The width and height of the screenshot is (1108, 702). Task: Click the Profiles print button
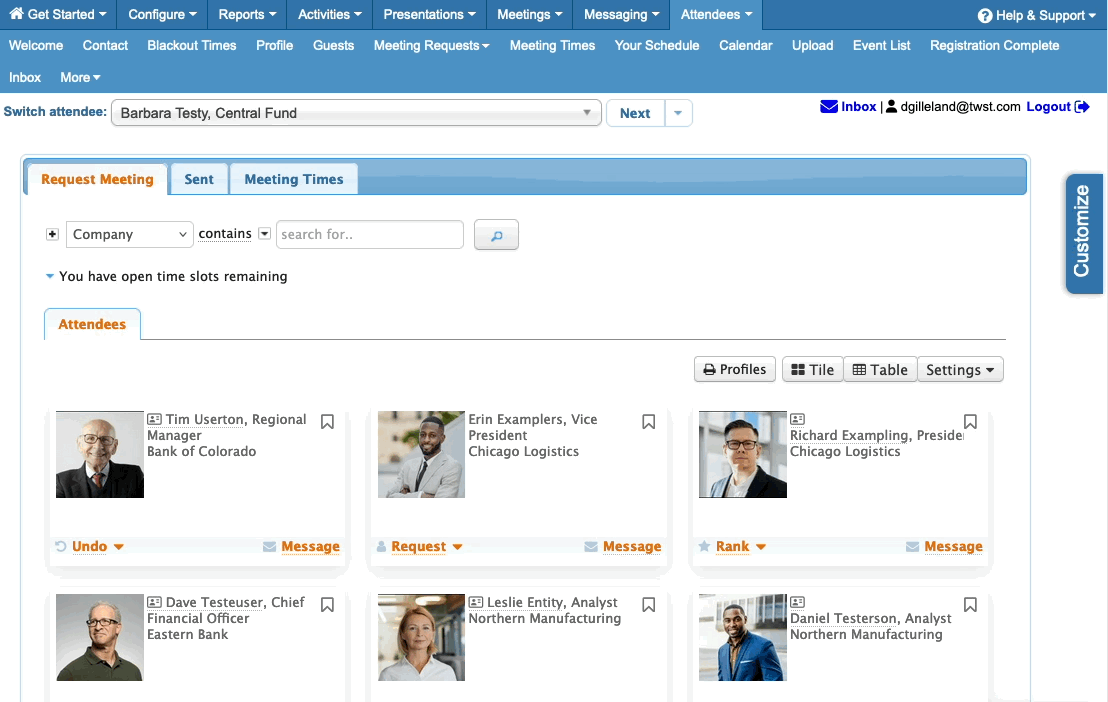pyautogui.click(x=735, y=370)
